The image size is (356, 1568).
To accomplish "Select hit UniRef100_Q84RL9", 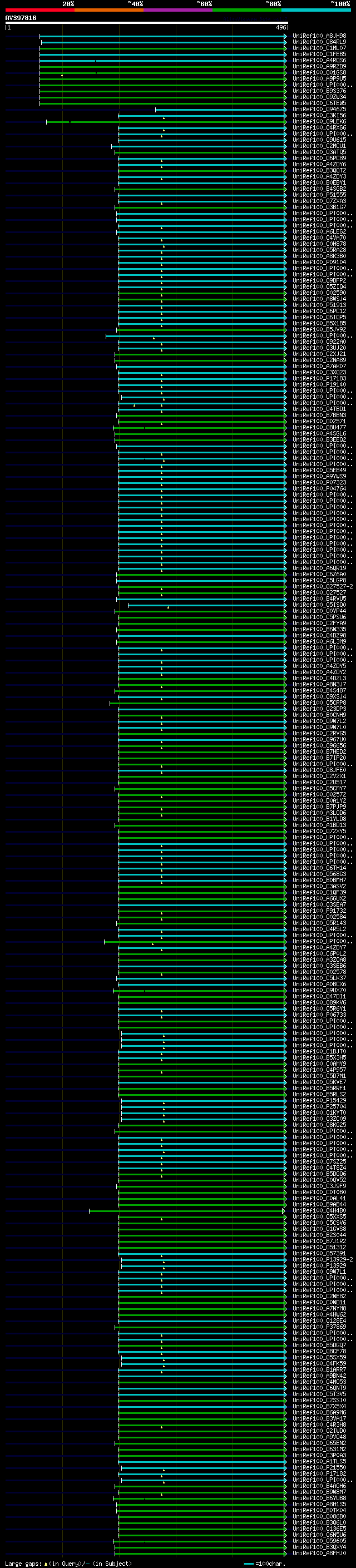I will [x=319, y=42].
